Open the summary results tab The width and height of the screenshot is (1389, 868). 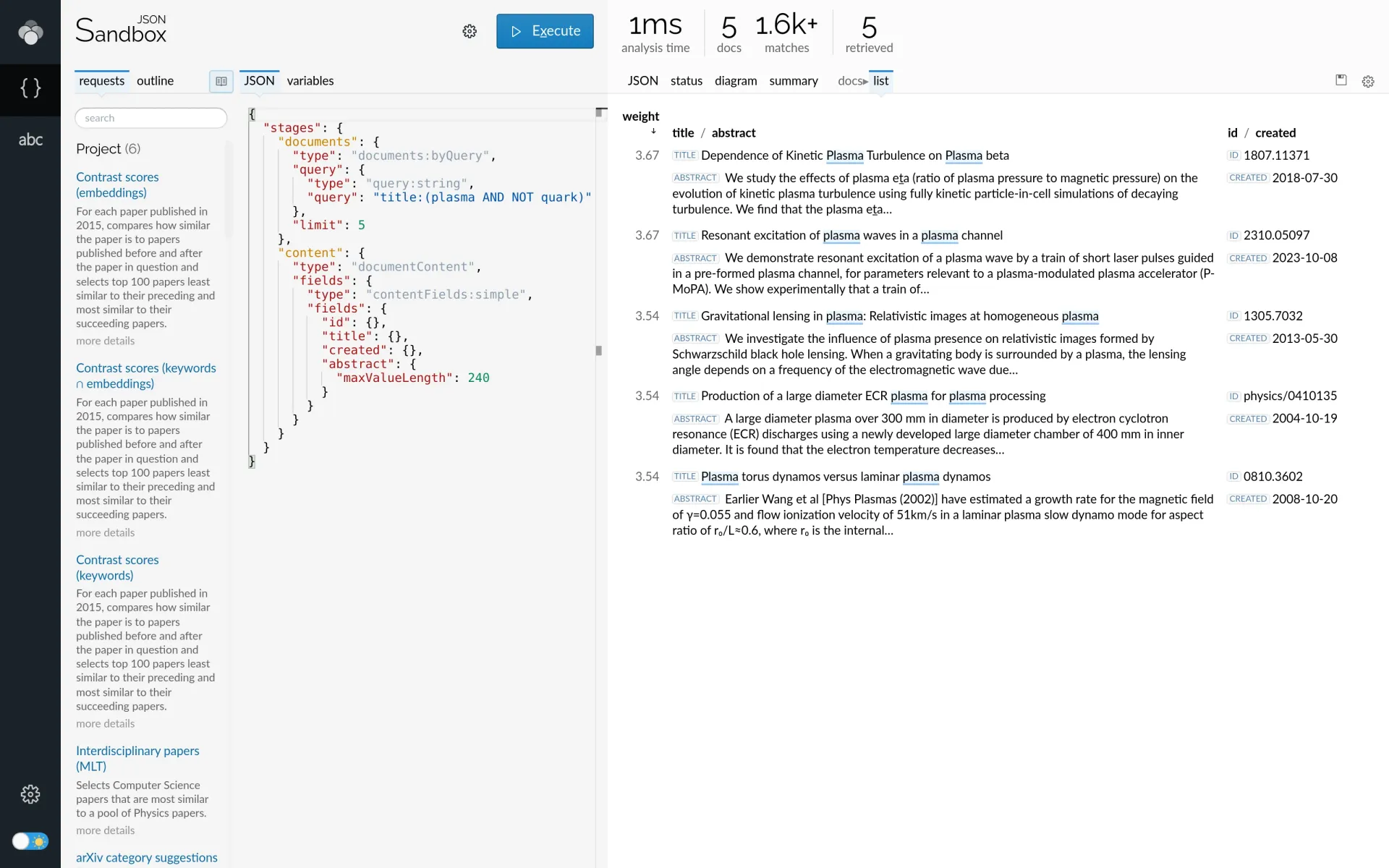(794, 81)
